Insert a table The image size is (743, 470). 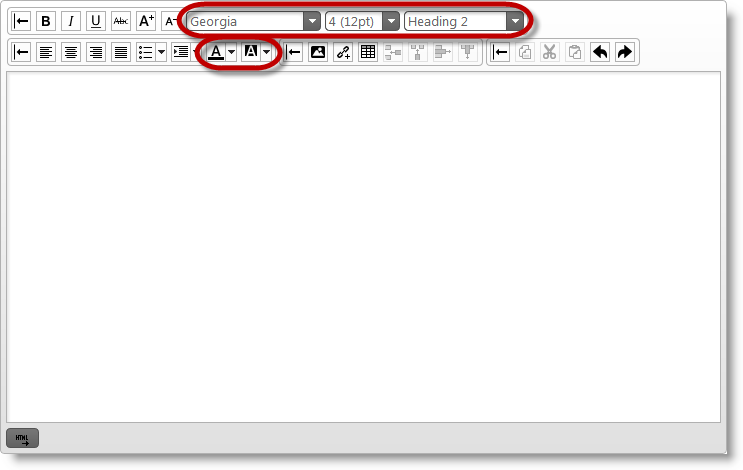pyautogui.click(x=368, y=52)
